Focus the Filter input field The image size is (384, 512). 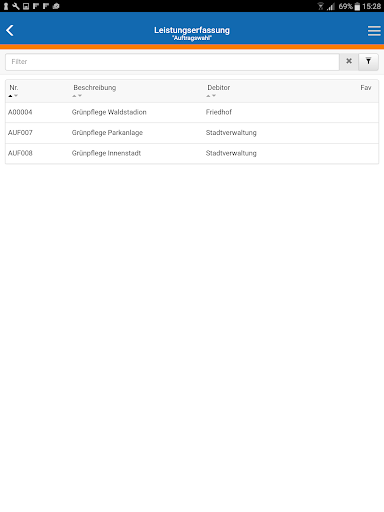[172, 62]
